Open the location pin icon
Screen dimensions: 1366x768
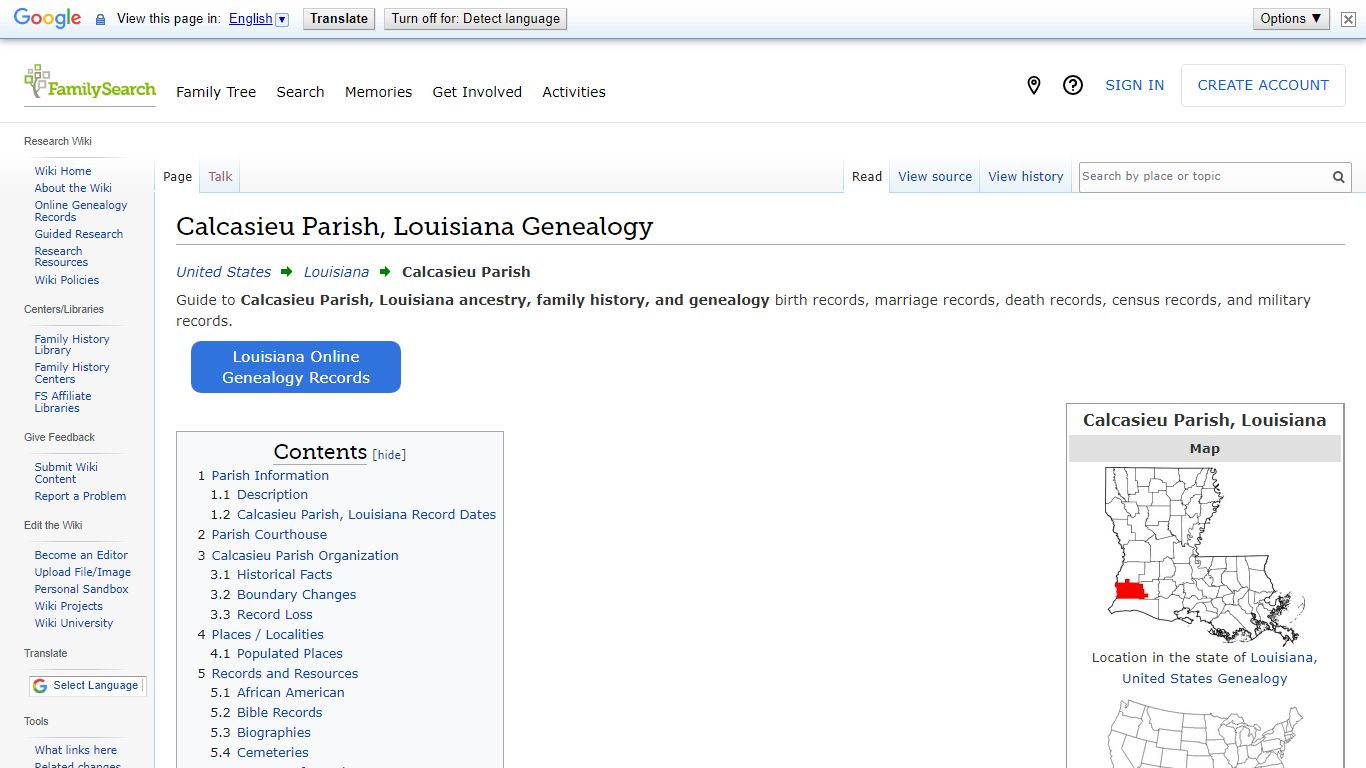pyautogui.click(x=1034, y=86)
